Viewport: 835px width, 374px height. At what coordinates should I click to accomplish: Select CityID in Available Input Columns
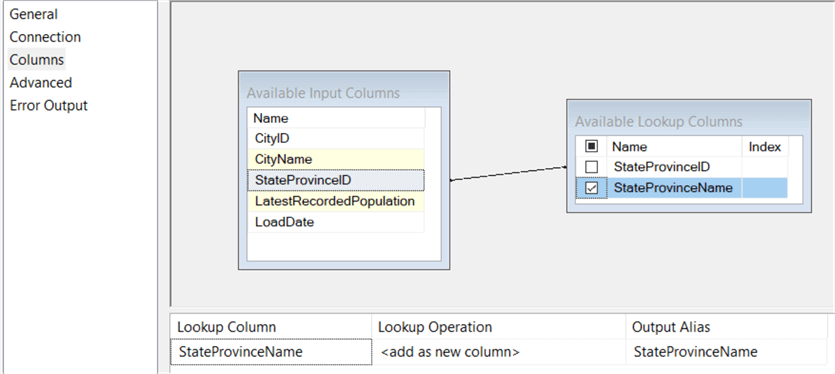pos(336,139)
